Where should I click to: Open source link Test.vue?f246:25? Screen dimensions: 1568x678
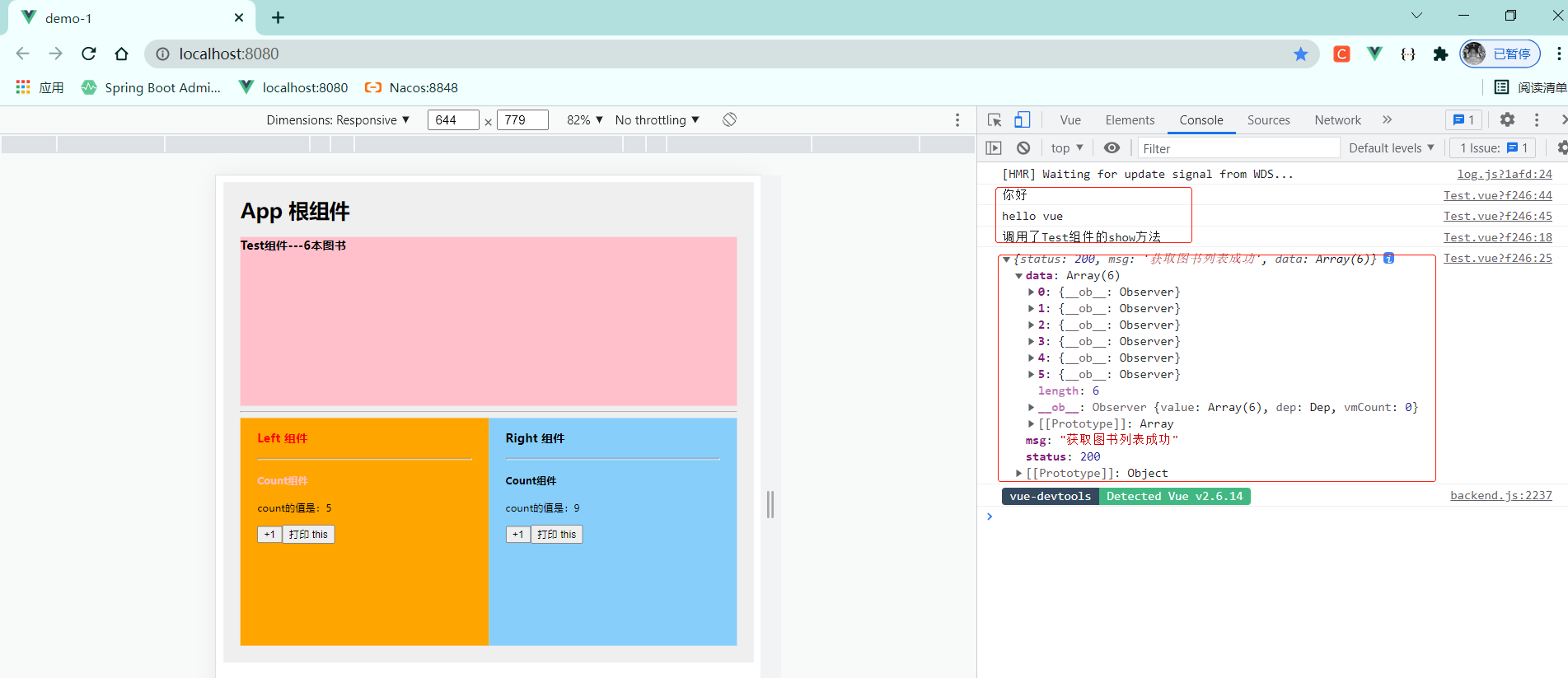1498,258
